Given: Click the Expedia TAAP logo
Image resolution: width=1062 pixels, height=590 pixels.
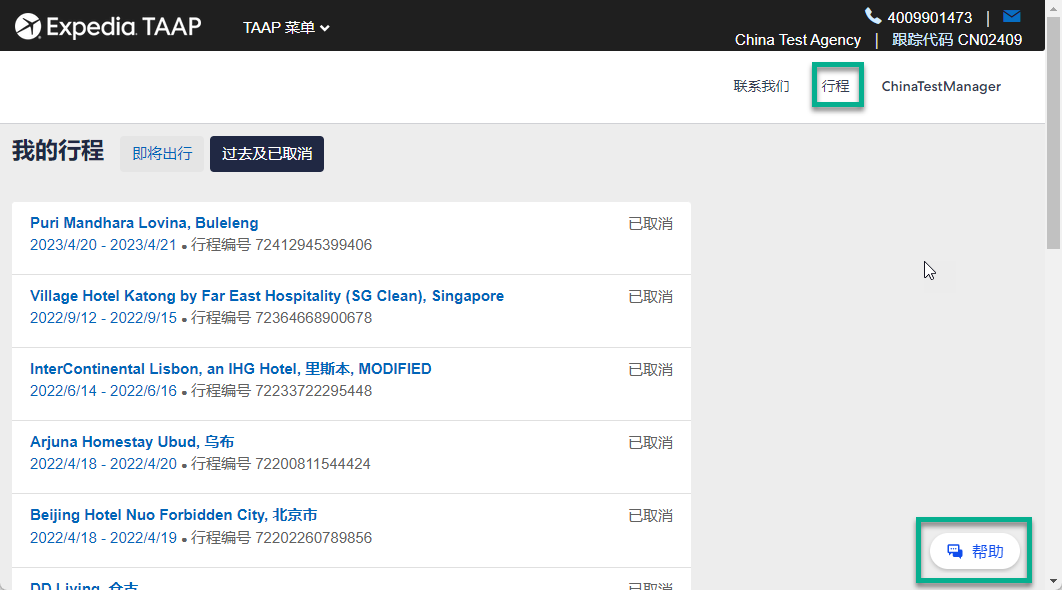Looking at the screenshot, I should click(x=108, y=27).
